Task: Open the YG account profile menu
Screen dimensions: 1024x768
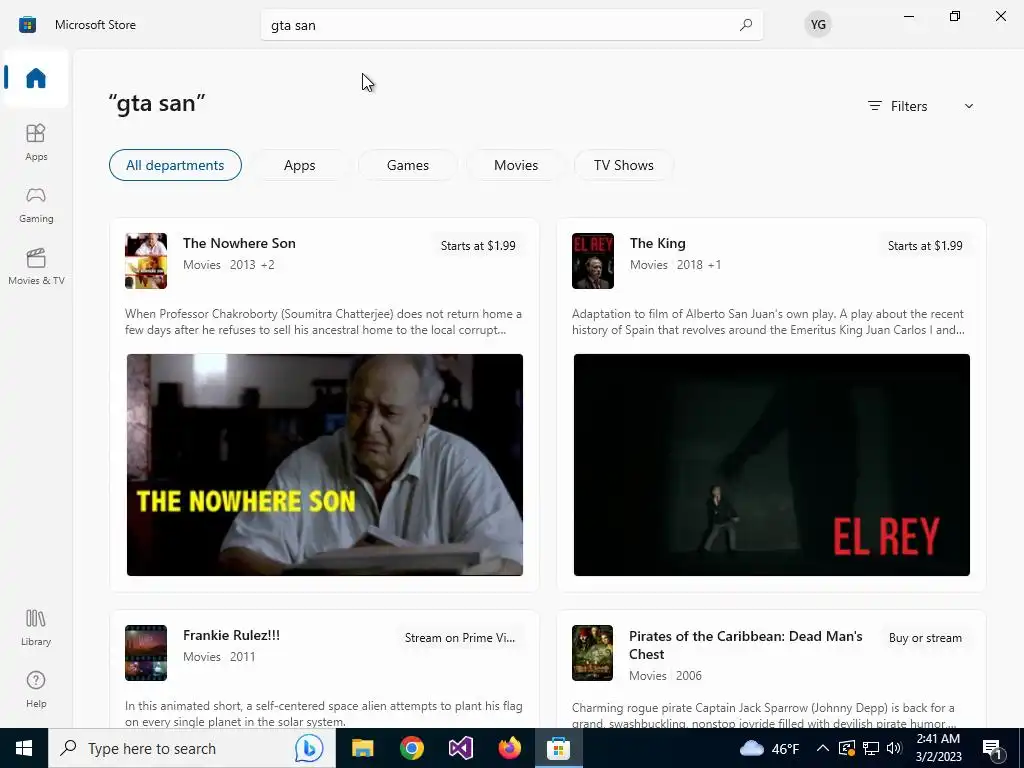Action: click(818, 25)
